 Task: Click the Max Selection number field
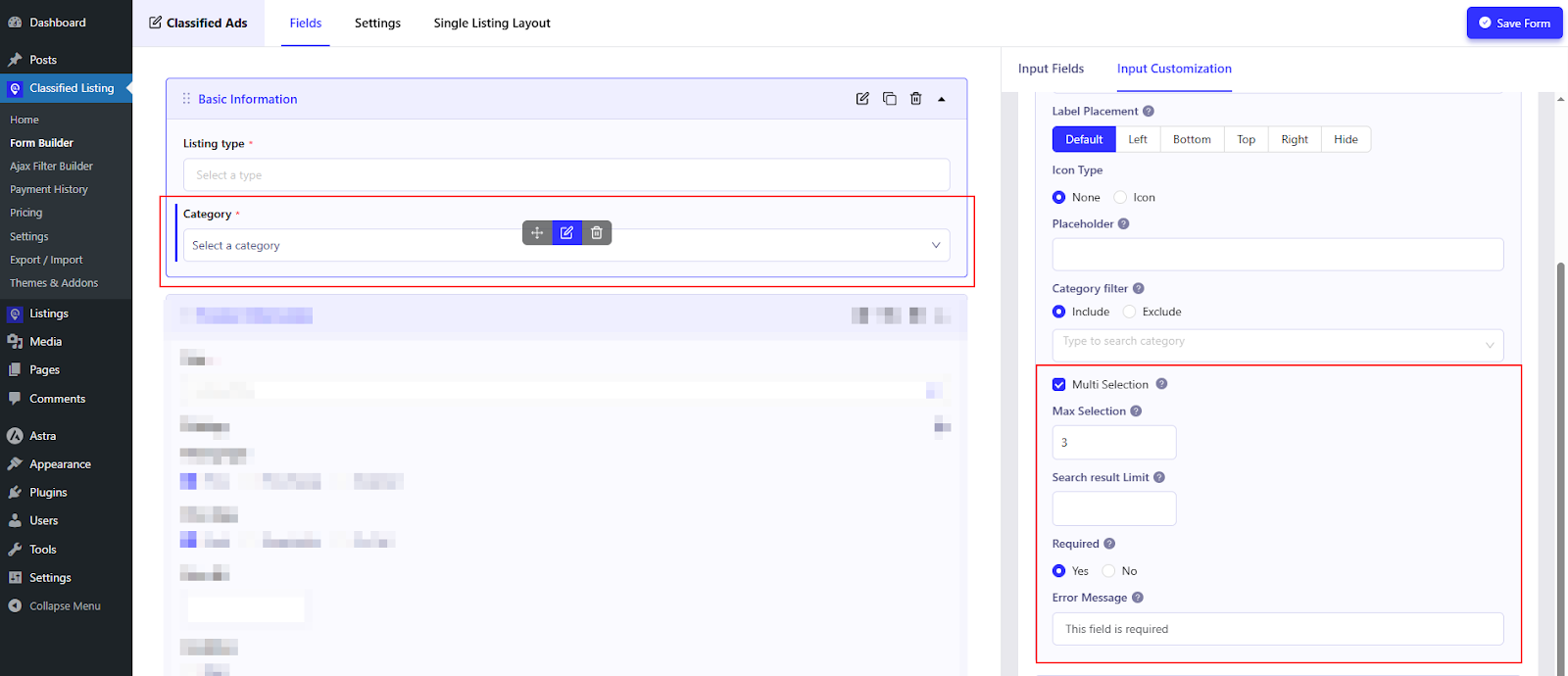pos(1114,442)
